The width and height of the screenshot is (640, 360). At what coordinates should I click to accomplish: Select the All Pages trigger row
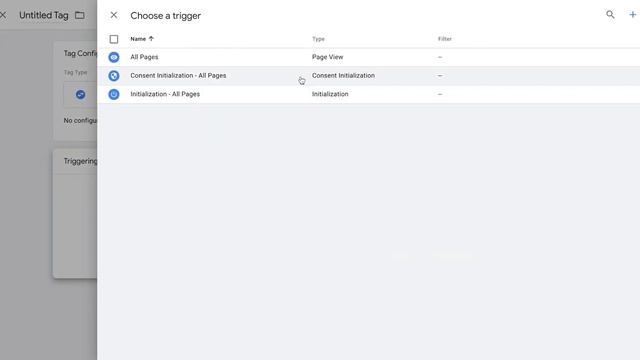[x=369, y=57]
